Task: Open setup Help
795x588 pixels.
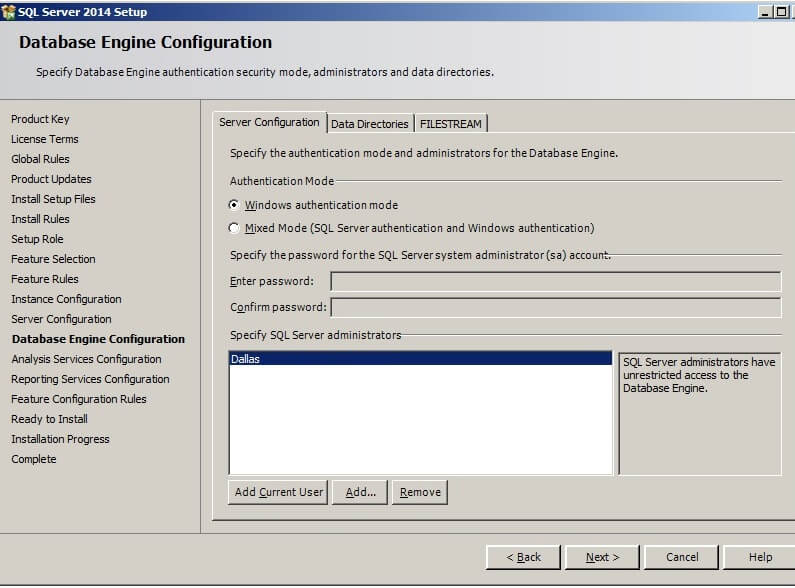Action: [x=760, y=557]
